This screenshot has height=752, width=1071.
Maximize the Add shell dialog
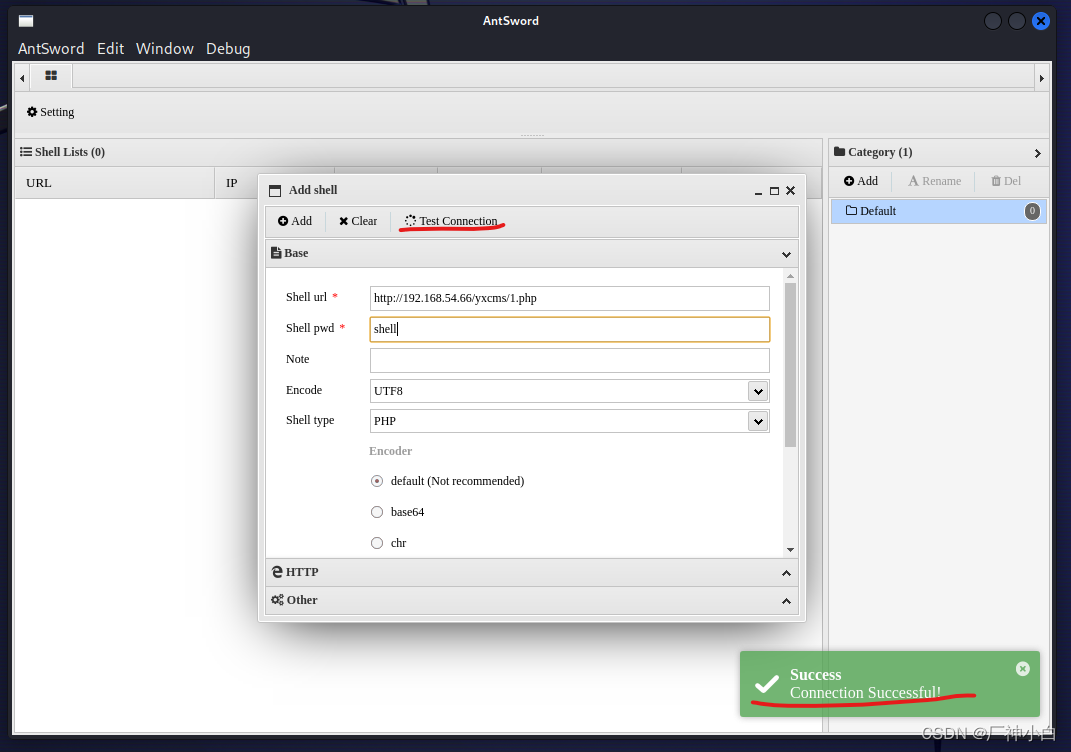coord(775,191)
